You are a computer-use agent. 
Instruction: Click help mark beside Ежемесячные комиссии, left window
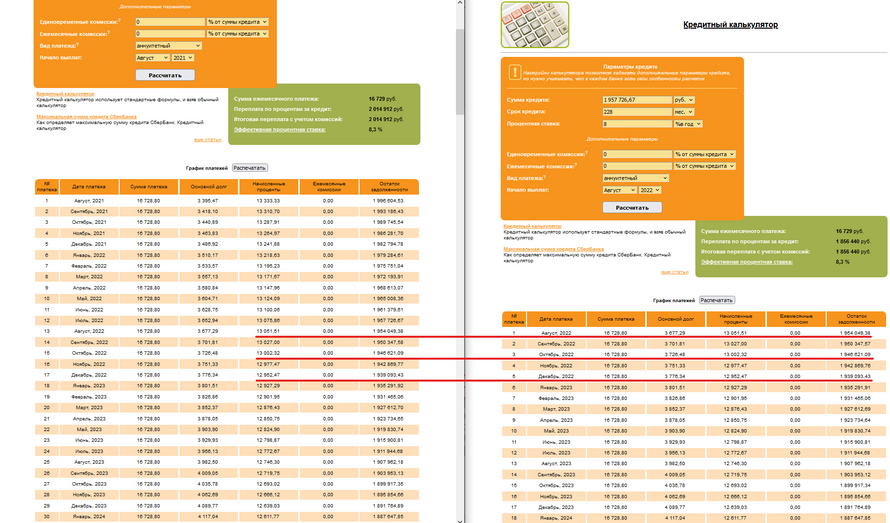108,32
